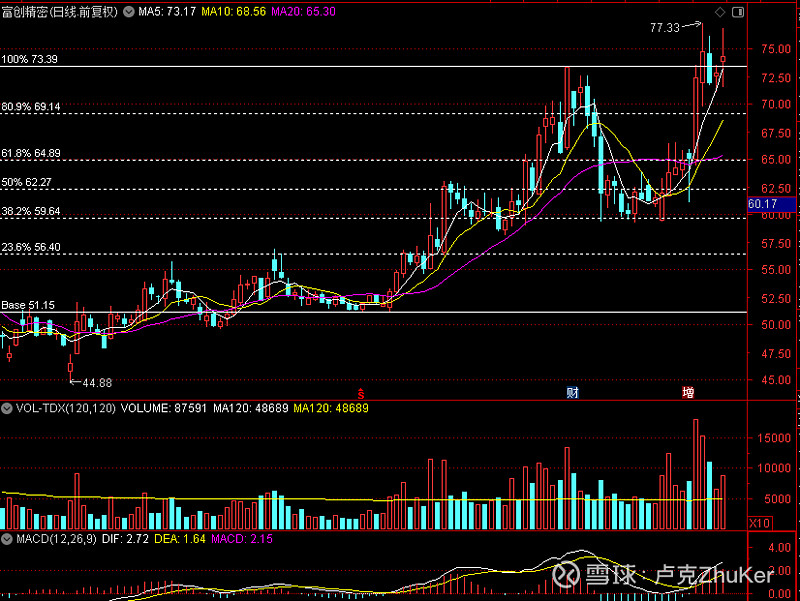Screen dimensions: 800x601
Task: Click the 70.00 price axis label
Action: (776, 104)
